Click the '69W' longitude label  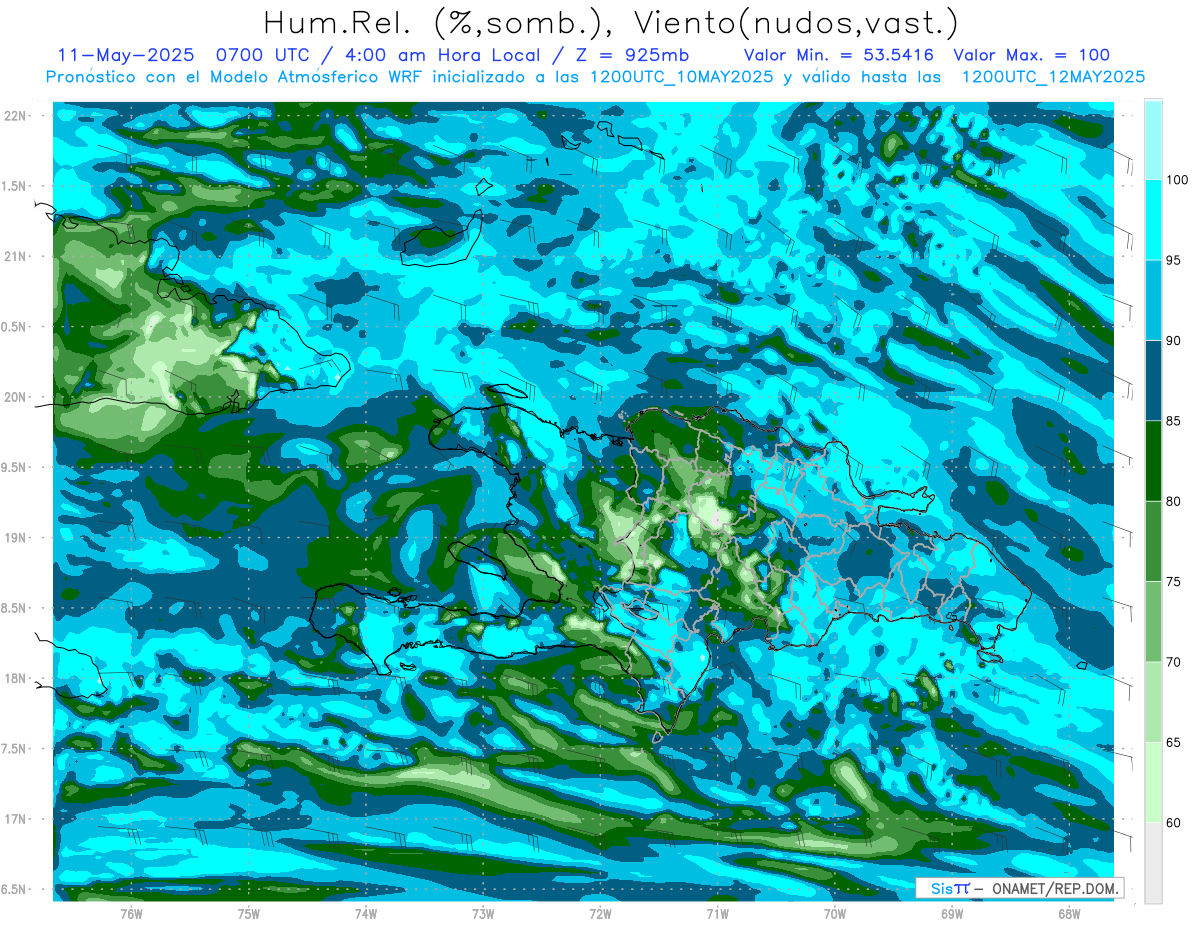pos(952,913)
